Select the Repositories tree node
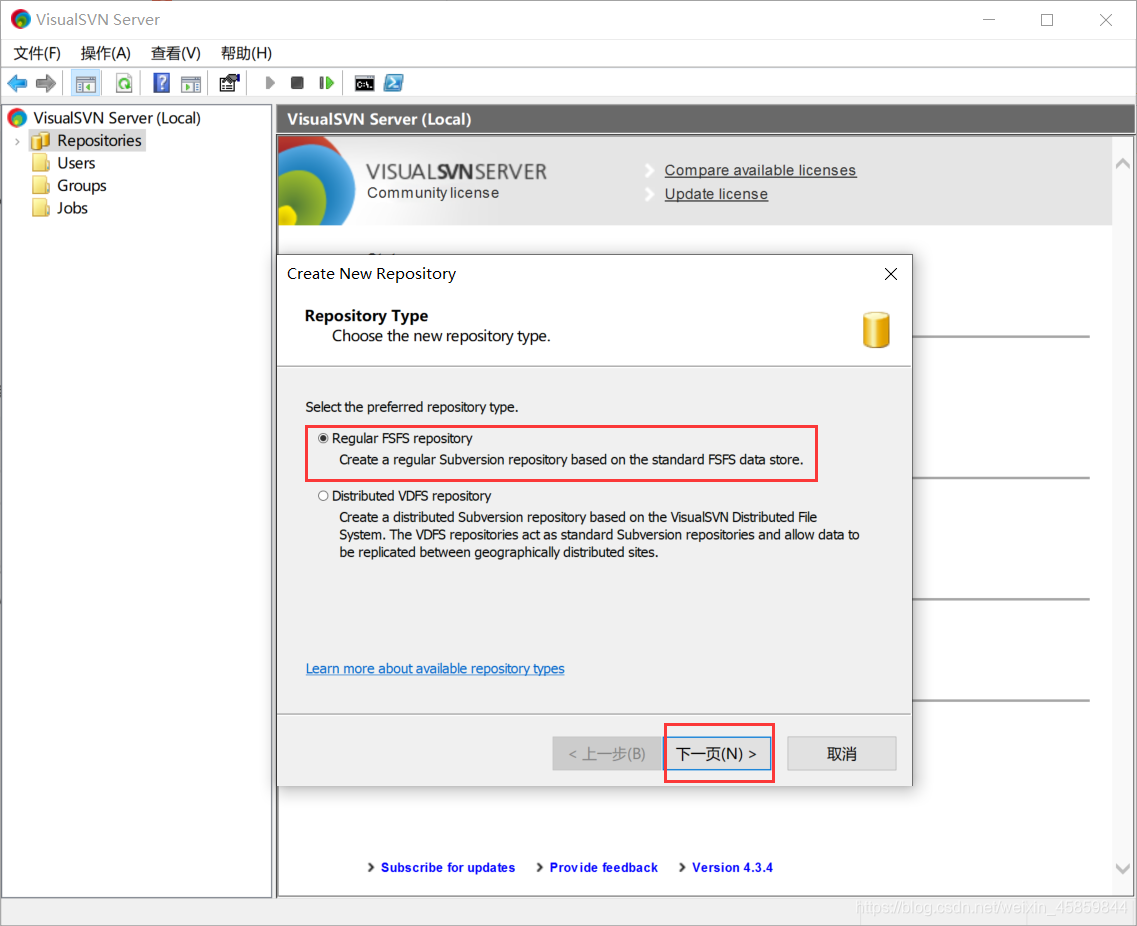 click(99, 141)
